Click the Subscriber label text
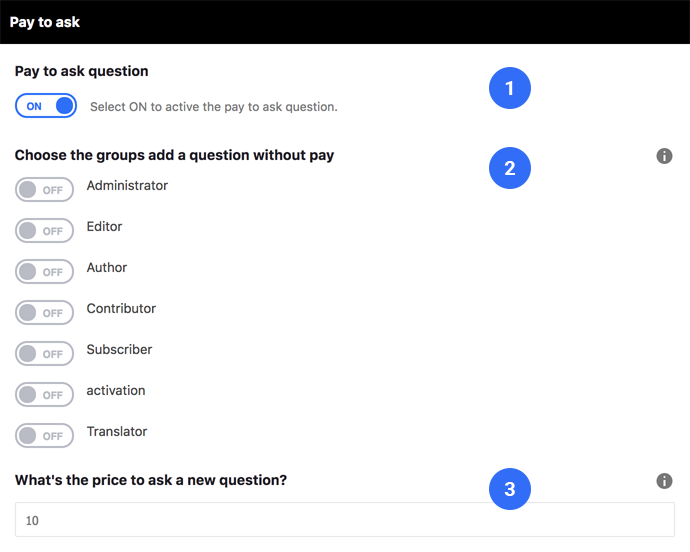 click(x=119, y=350)
